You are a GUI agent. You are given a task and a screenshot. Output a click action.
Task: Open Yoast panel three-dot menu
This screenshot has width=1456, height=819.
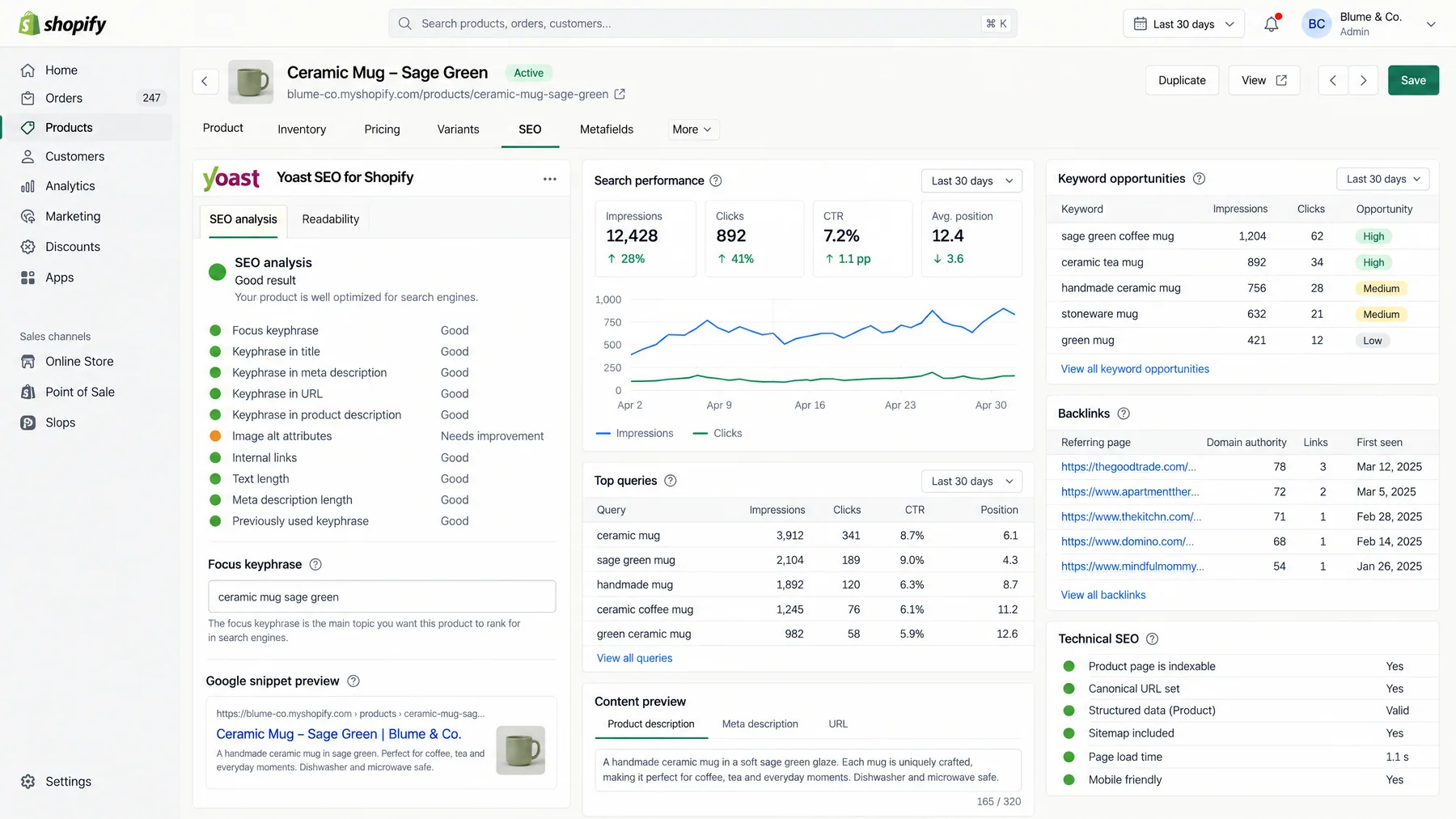(x=550, y=179)
